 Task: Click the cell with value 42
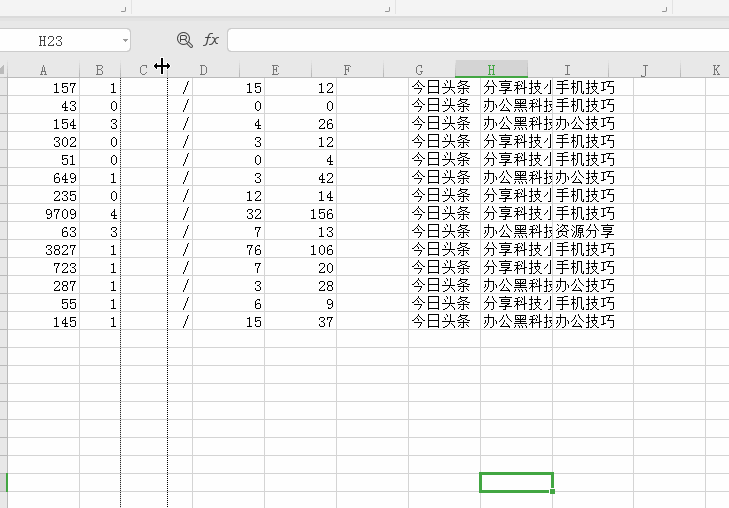click(300, 178)
